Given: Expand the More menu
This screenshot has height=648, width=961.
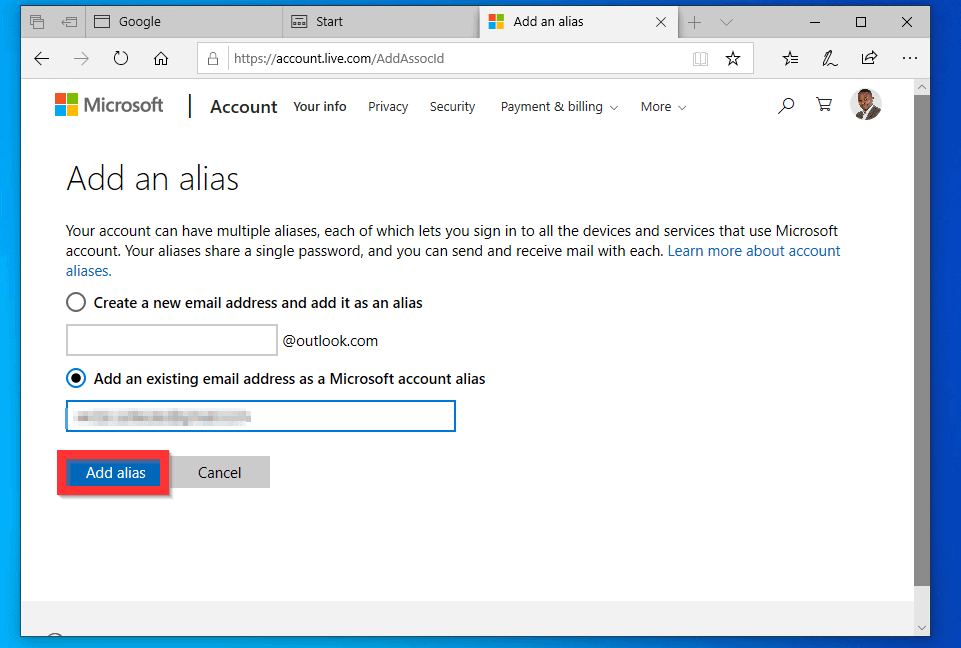Looking at the screenshot, I should (663, 107).
